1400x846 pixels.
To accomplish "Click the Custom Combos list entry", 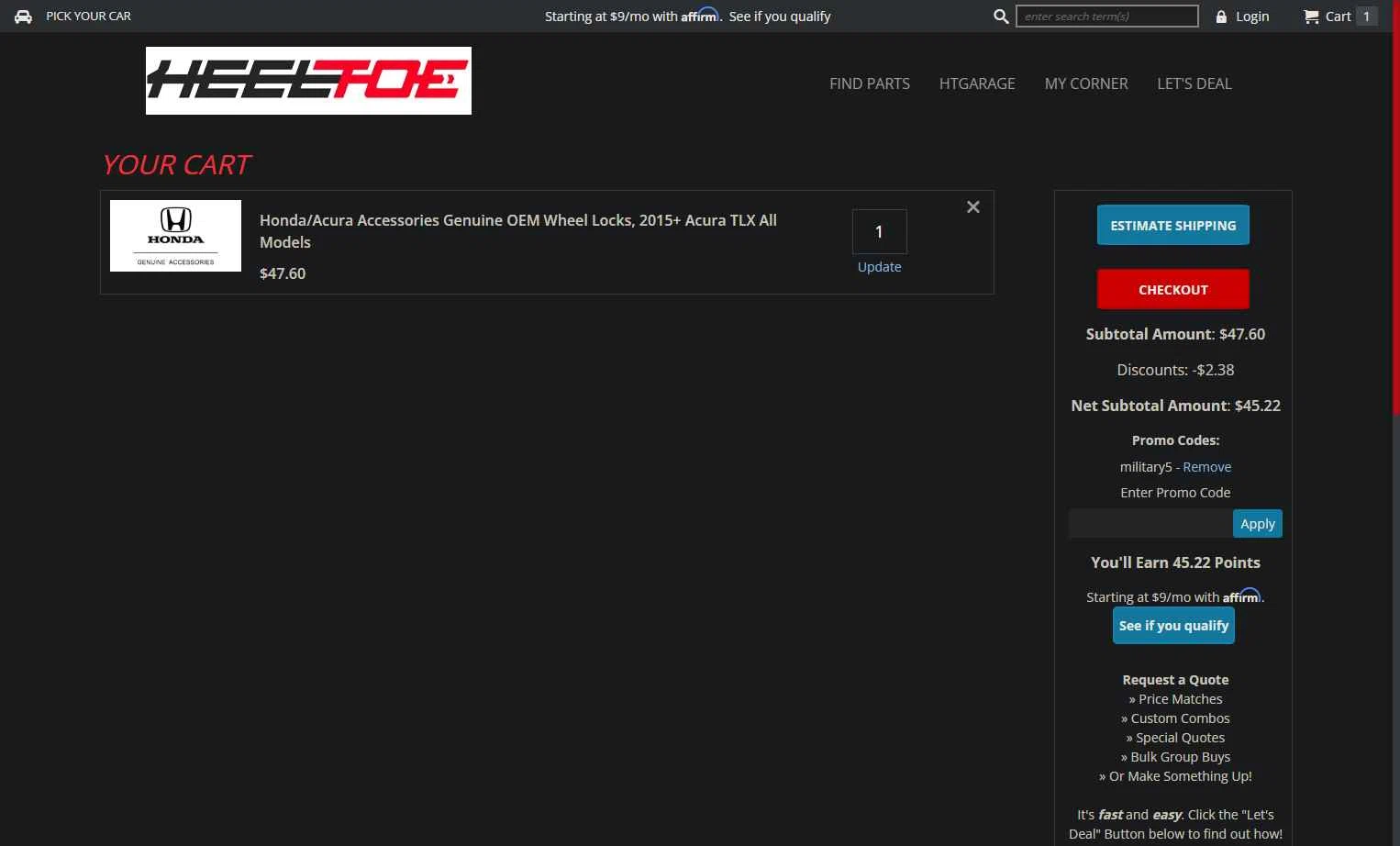I will [1175, 718].
